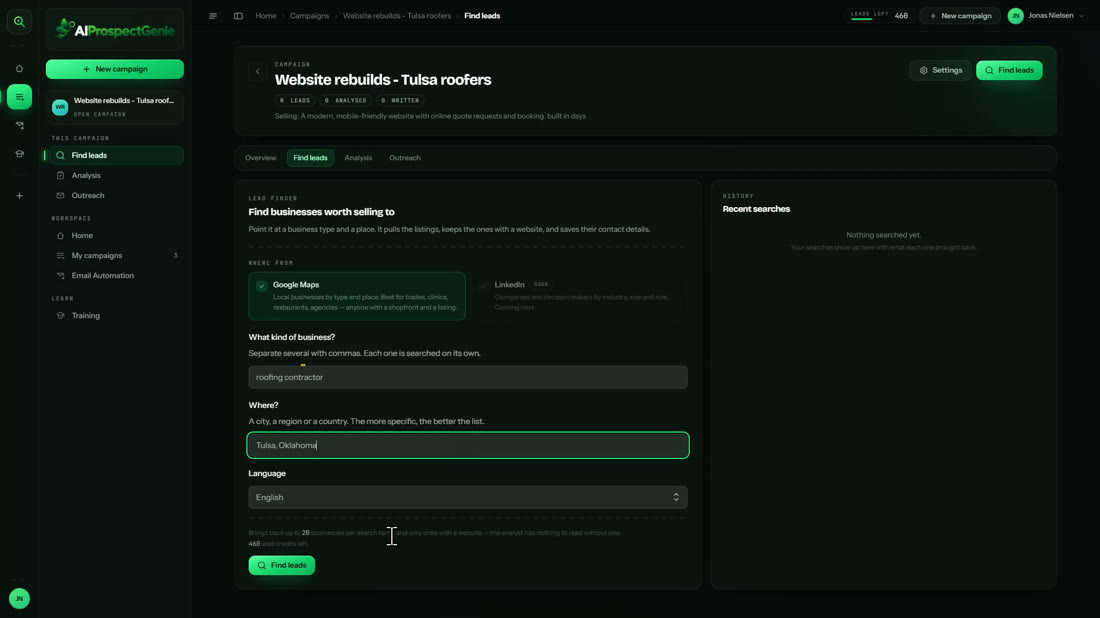
Task: Open the Language dropdown set to English
Action: [468, 497]
